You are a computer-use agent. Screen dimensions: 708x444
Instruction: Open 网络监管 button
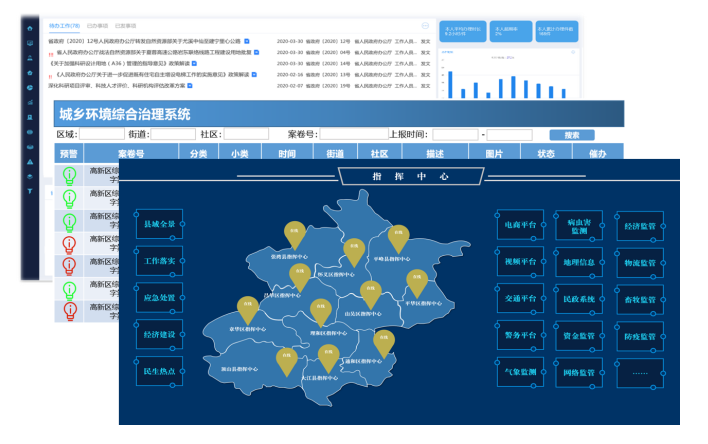(x=579, y=373)
